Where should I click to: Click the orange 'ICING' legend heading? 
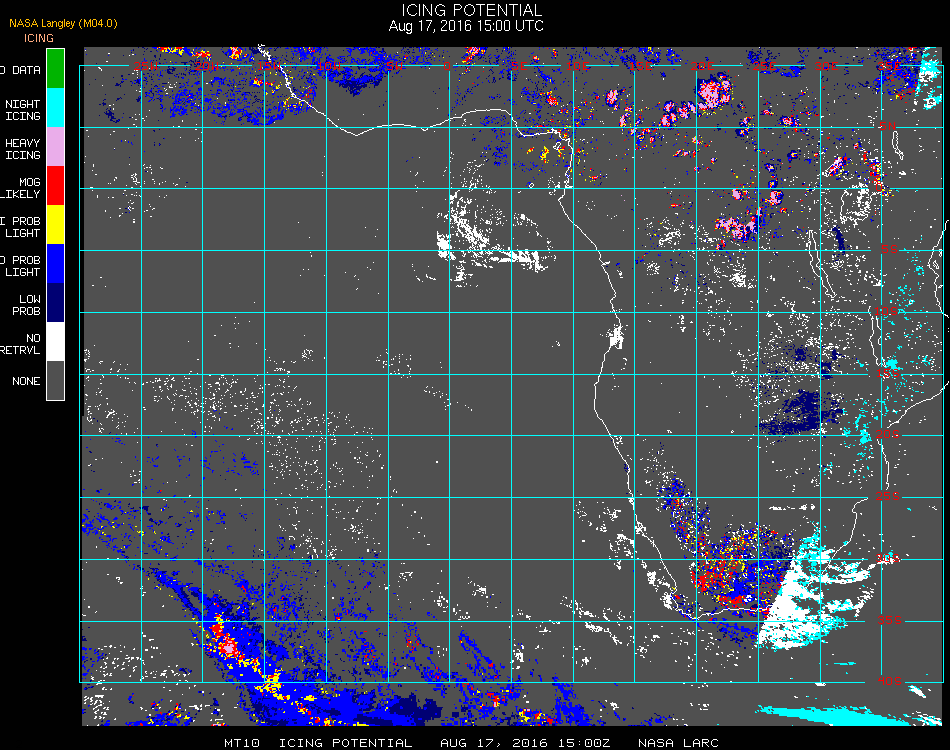pyautogui.click(x=39, y=38)
